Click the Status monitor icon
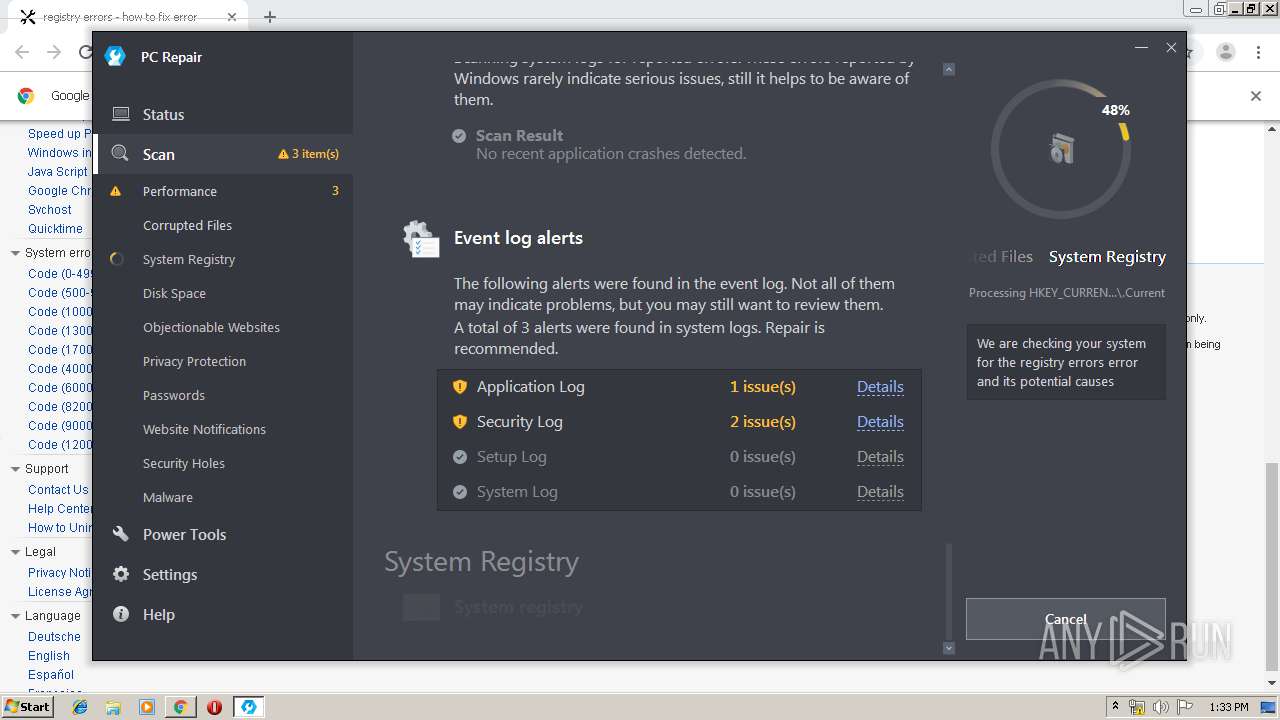 tap(121, 114)
